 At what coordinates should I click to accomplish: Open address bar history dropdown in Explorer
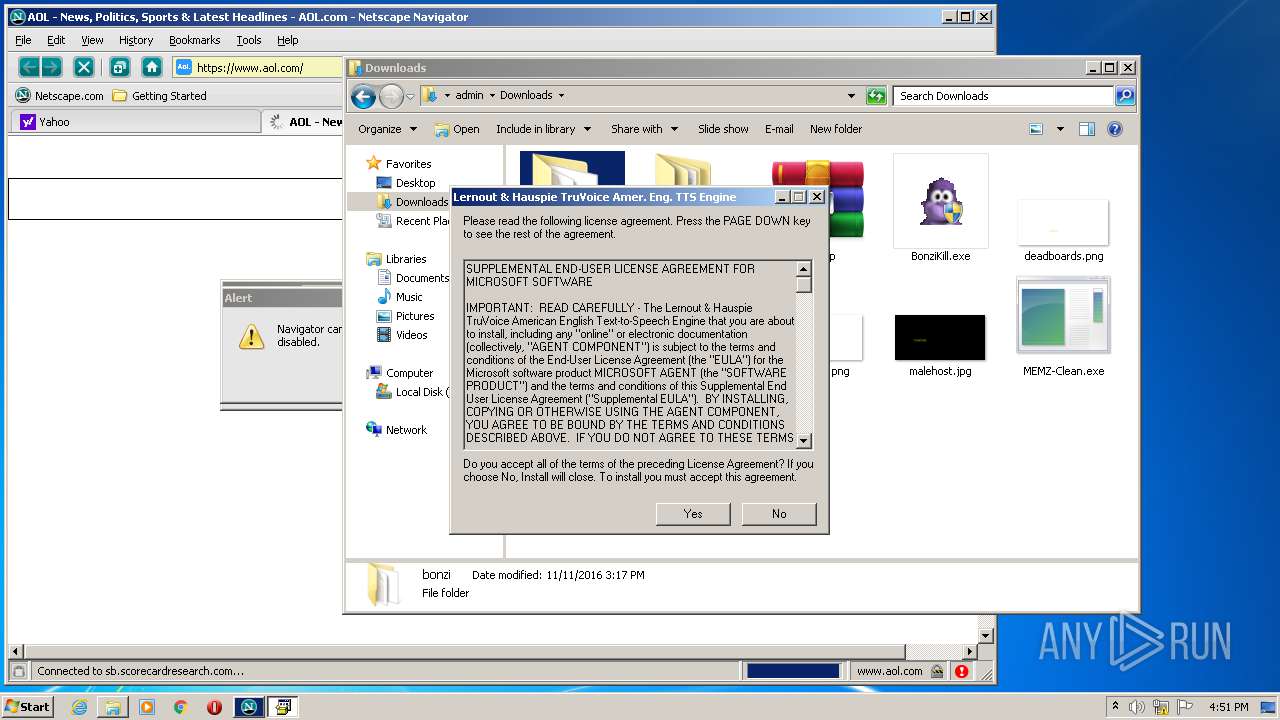click(851, 96)
